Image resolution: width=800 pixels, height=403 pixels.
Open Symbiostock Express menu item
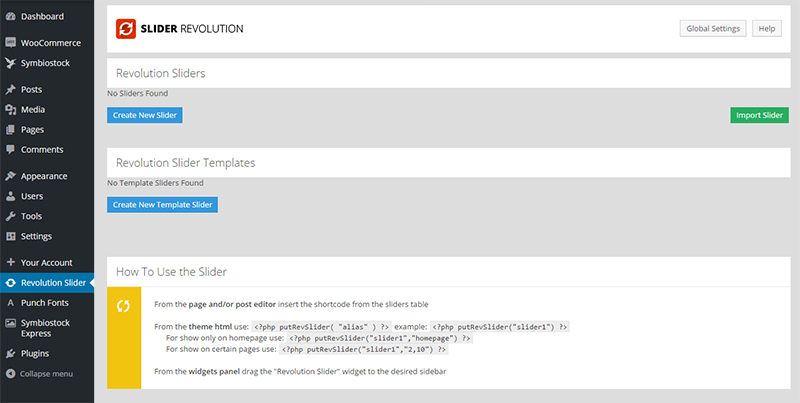47,328
